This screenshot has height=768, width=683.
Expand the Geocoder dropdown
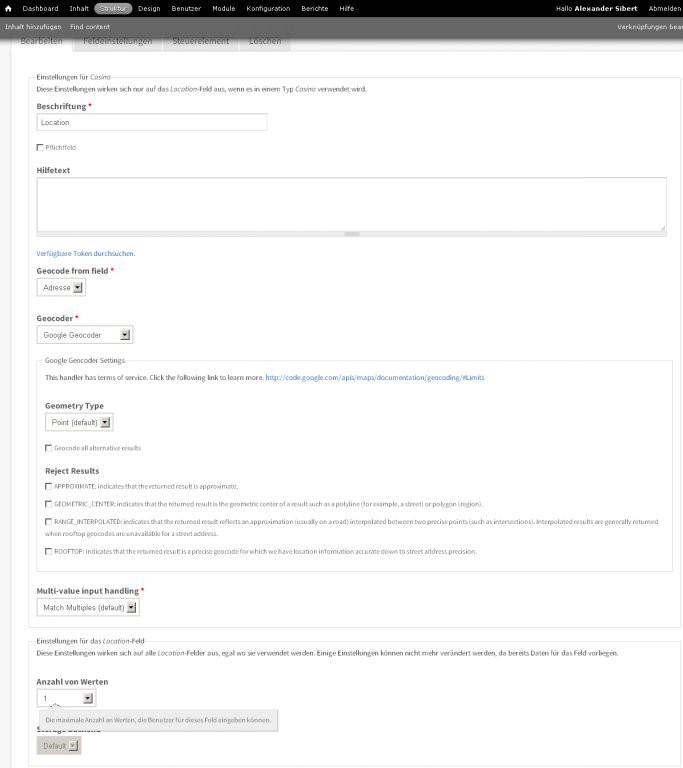click(x=84, y=335)
